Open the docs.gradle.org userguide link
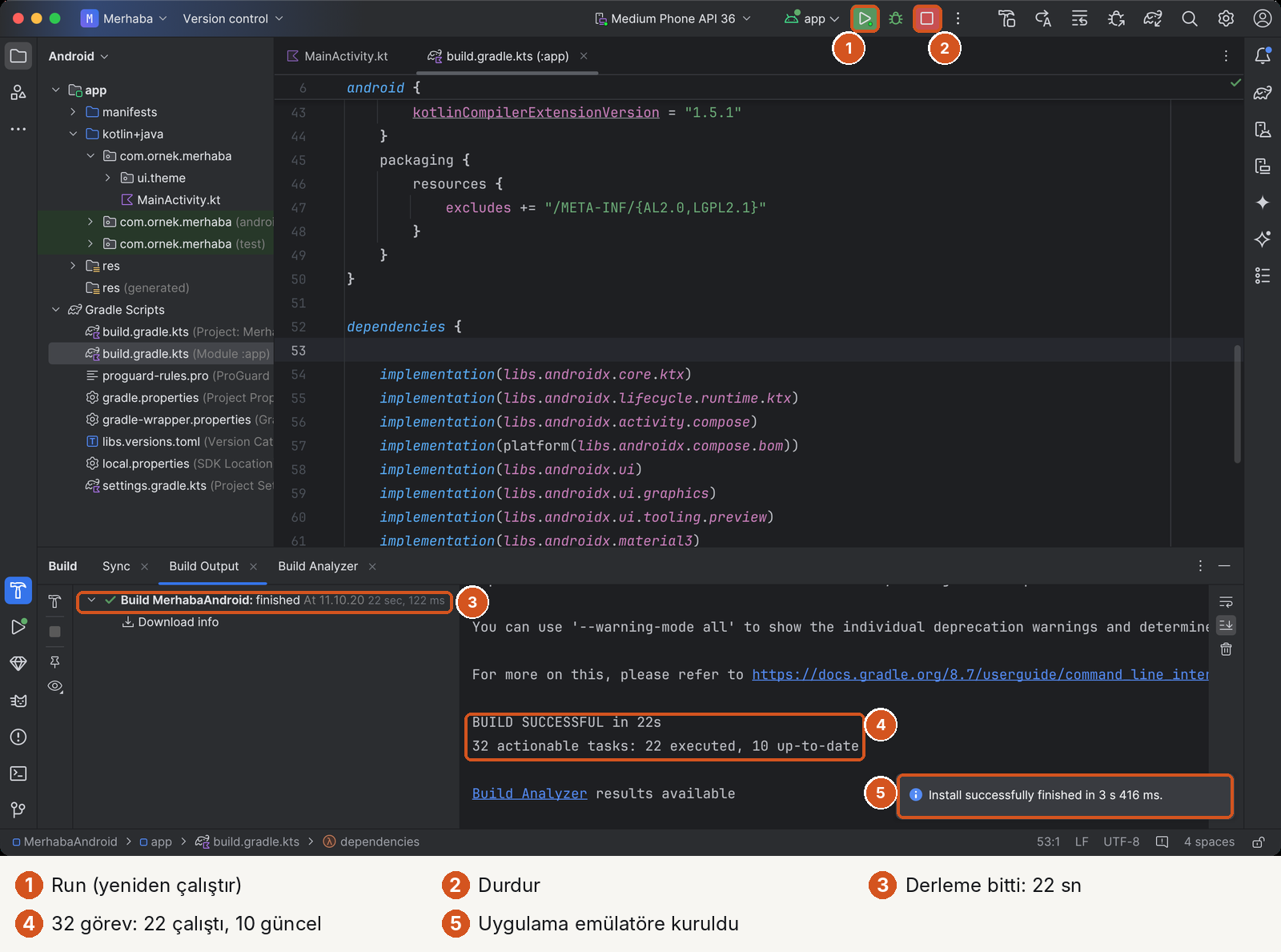The image size is (1281, 952). pyautogui.click(x=980, y=674)
